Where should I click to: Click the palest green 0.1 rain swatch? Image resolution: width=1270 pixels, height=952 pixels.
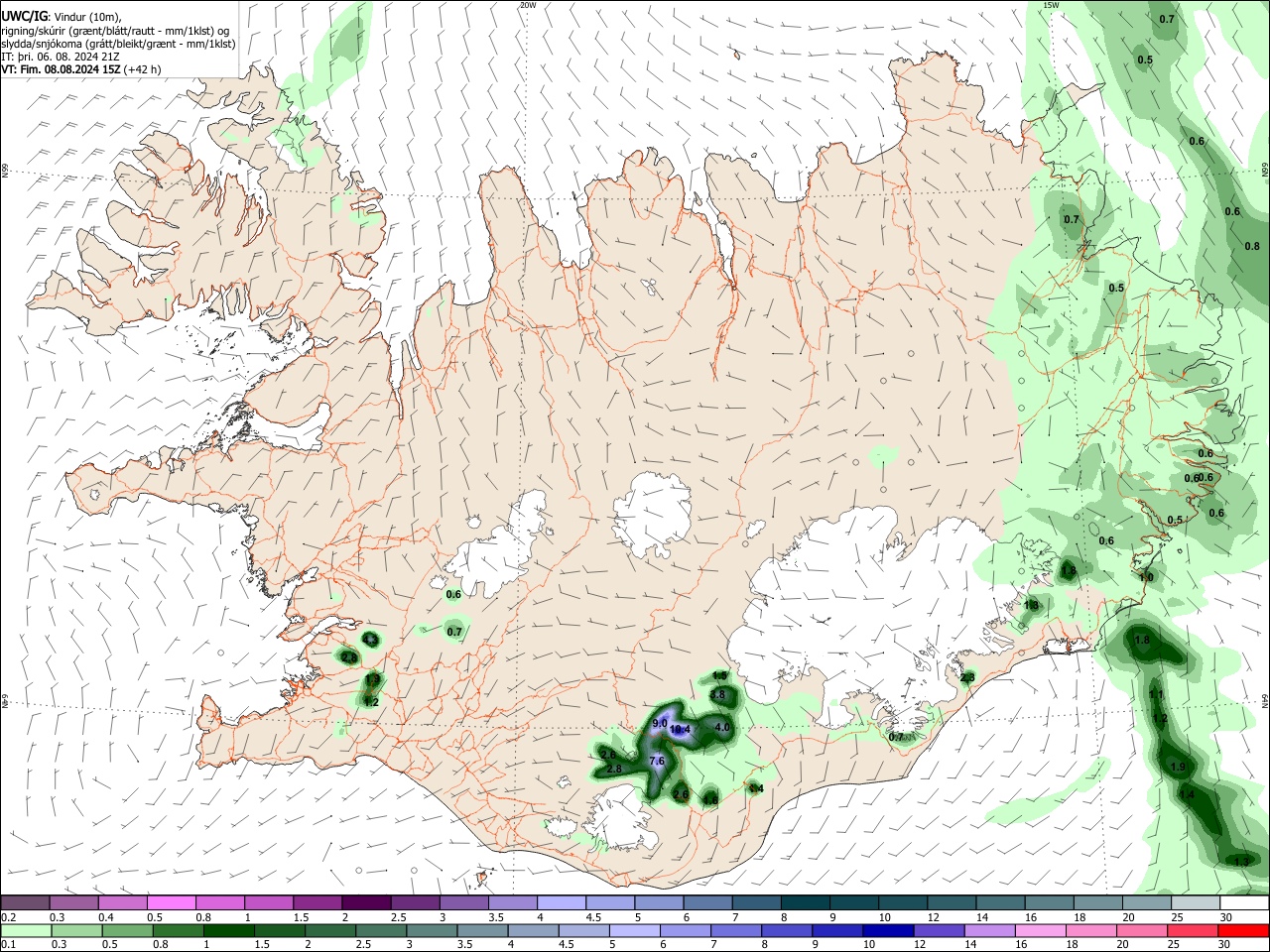(x=25, y=930)
